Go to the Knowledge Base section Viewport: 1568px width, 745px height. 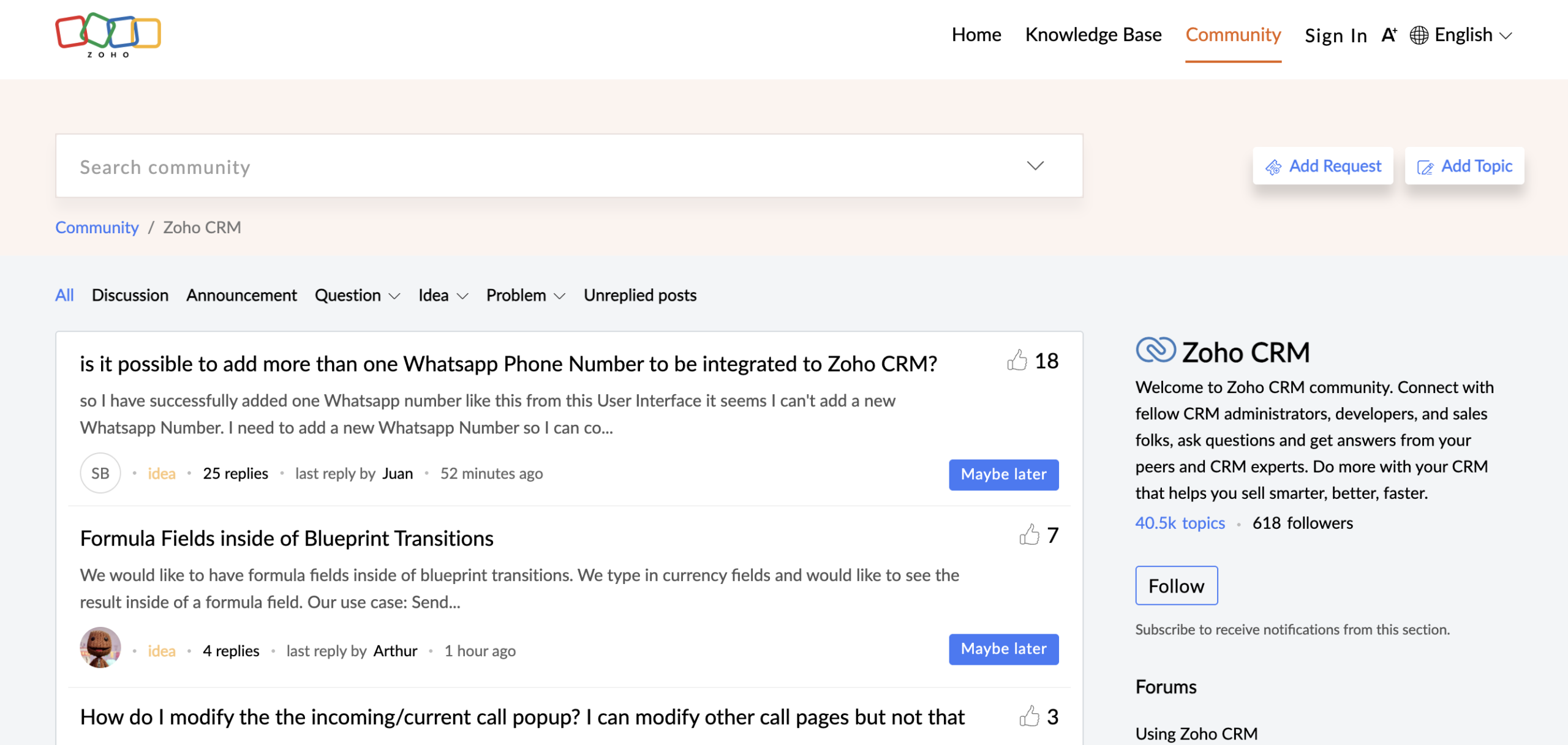click(x=1093, y=35)
